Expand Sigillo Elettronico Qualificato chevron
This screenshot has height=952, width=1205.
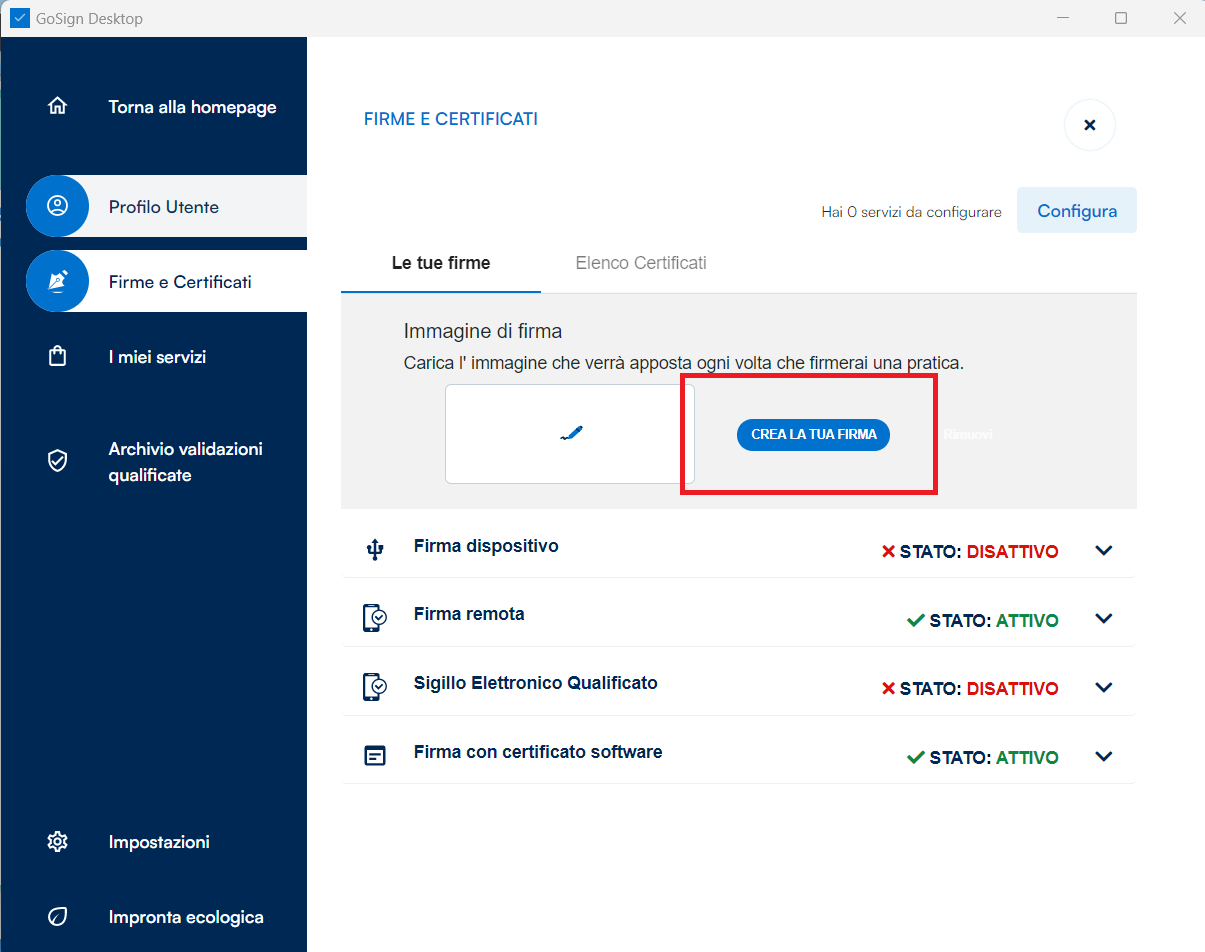(1103, 688)
